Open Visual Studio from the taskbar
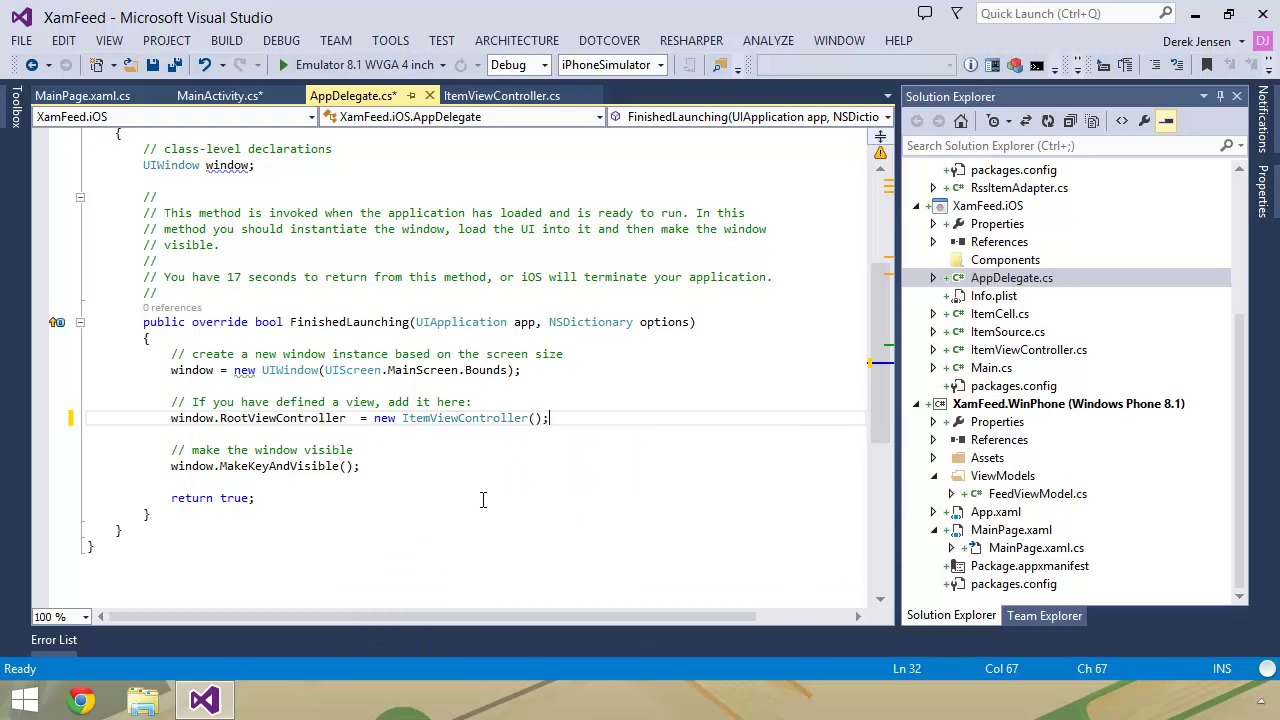 click(204, 700)
